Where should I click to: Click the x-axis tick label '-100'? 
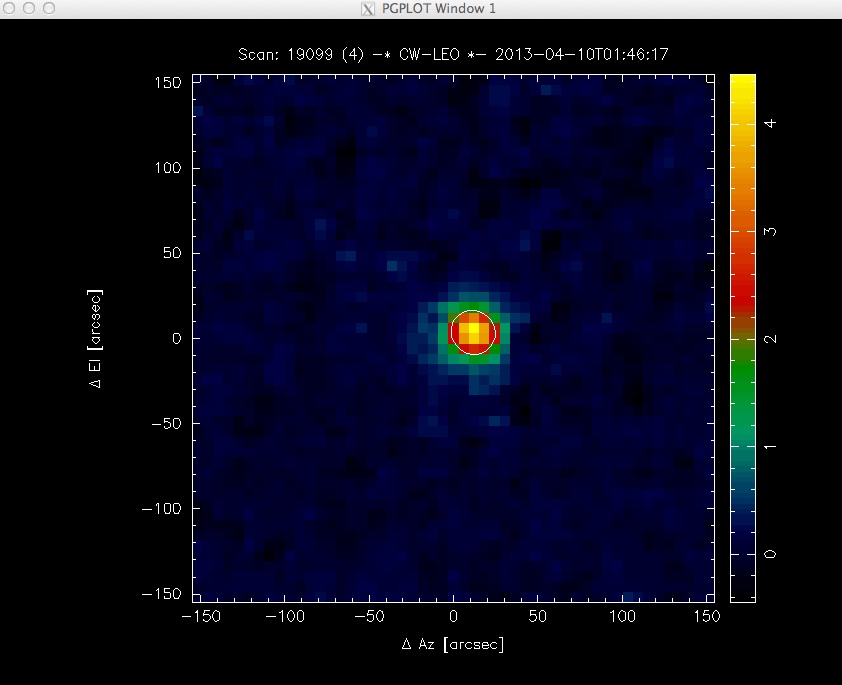point(285,616)
